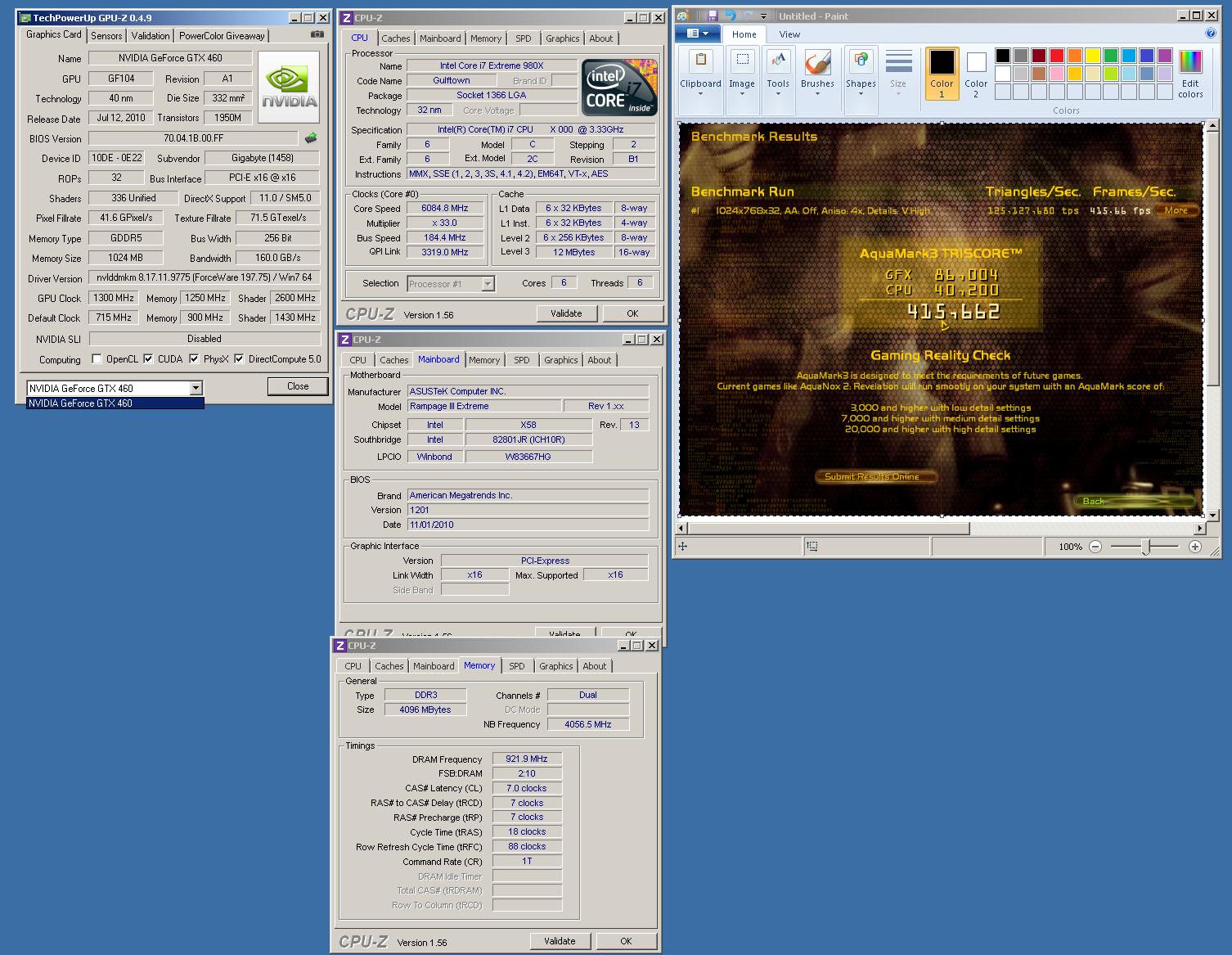Click the line Size icon in Paint

(898, 62)
